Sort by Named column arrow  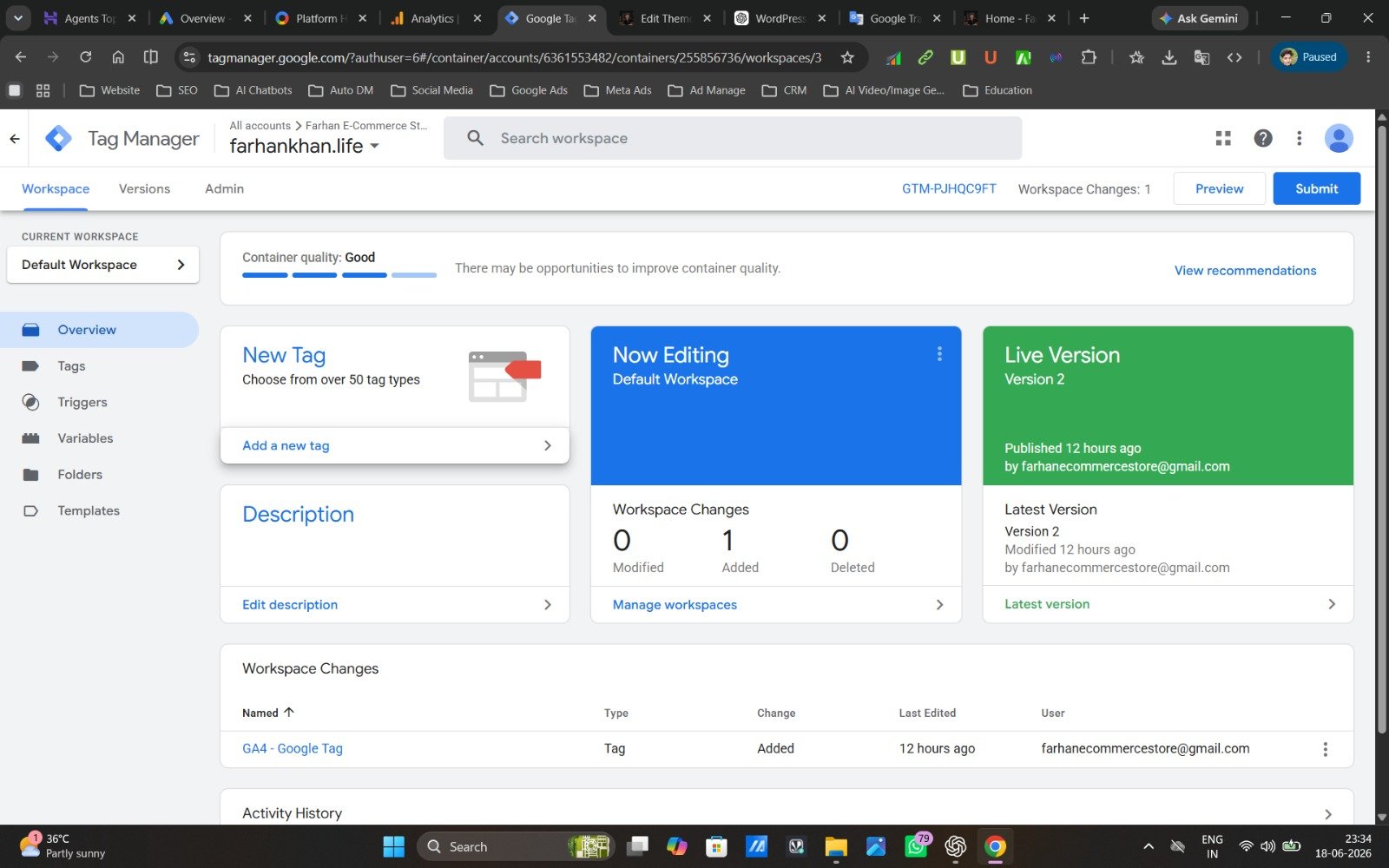(289, 713)
